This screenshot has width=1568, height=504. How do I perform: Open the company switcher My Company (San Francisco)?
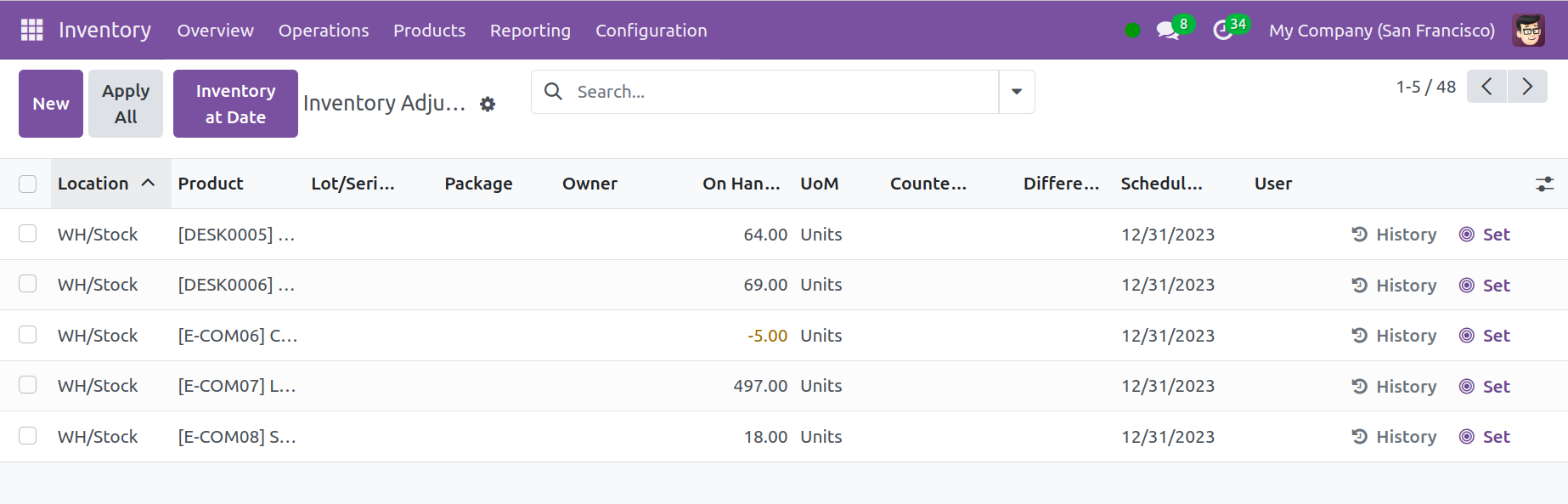tap(1381, 31)
